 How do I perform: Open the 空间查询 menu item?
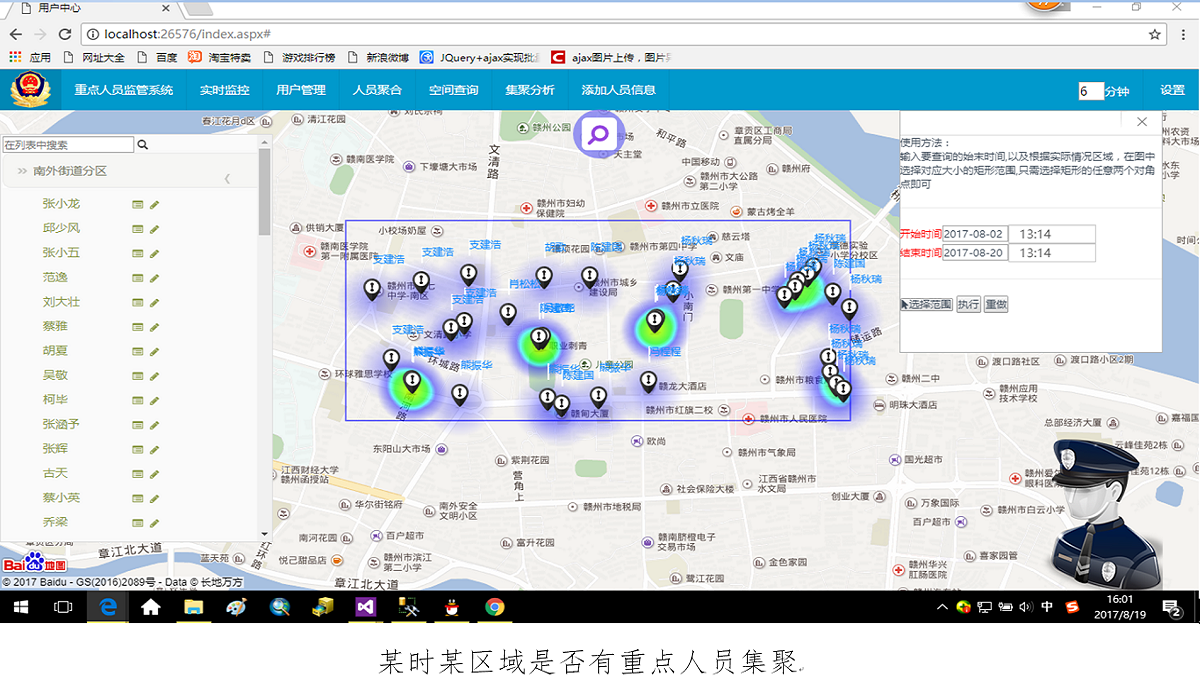tap(453, 90)
